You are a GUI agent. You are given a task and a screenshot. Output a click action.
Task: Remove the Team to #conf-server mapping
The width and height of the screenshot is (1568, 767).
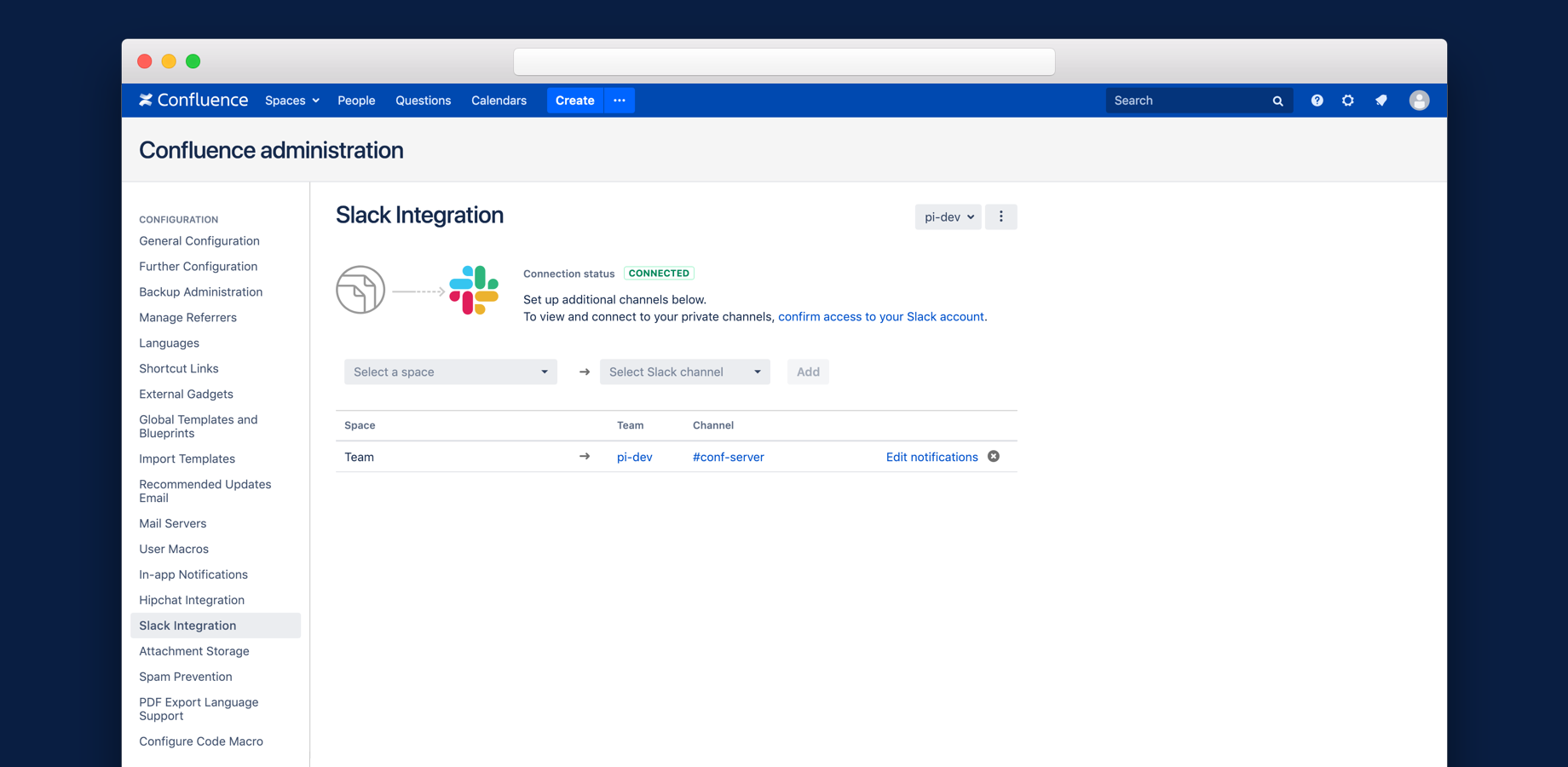pyautogui.click(x=994, y=457)
